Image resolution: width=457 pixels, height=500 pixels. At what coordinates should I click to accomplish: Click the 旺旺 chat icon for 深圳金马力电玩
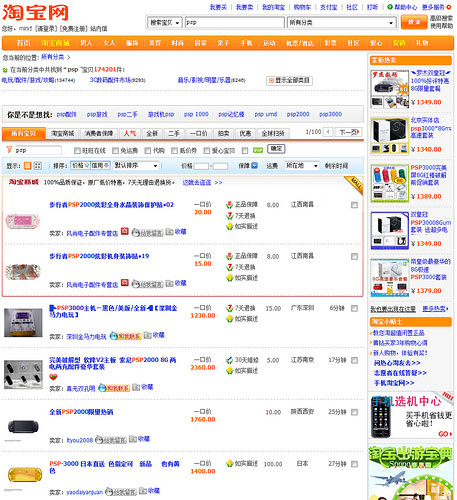126,336
